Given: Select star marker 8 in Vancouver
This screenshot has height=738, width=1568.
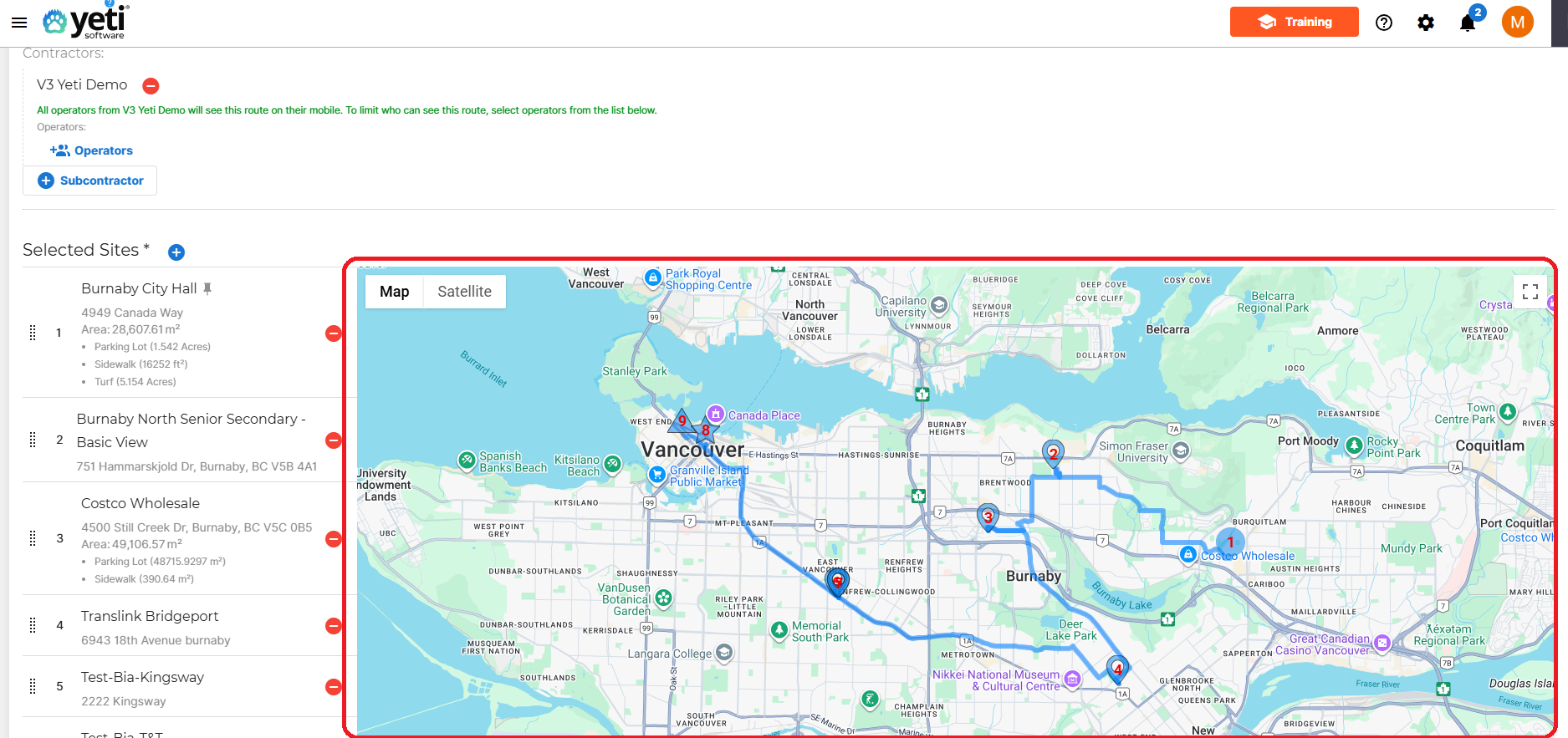Looking at the screenshot, I should pyautogui.click(x=706, y=430).
